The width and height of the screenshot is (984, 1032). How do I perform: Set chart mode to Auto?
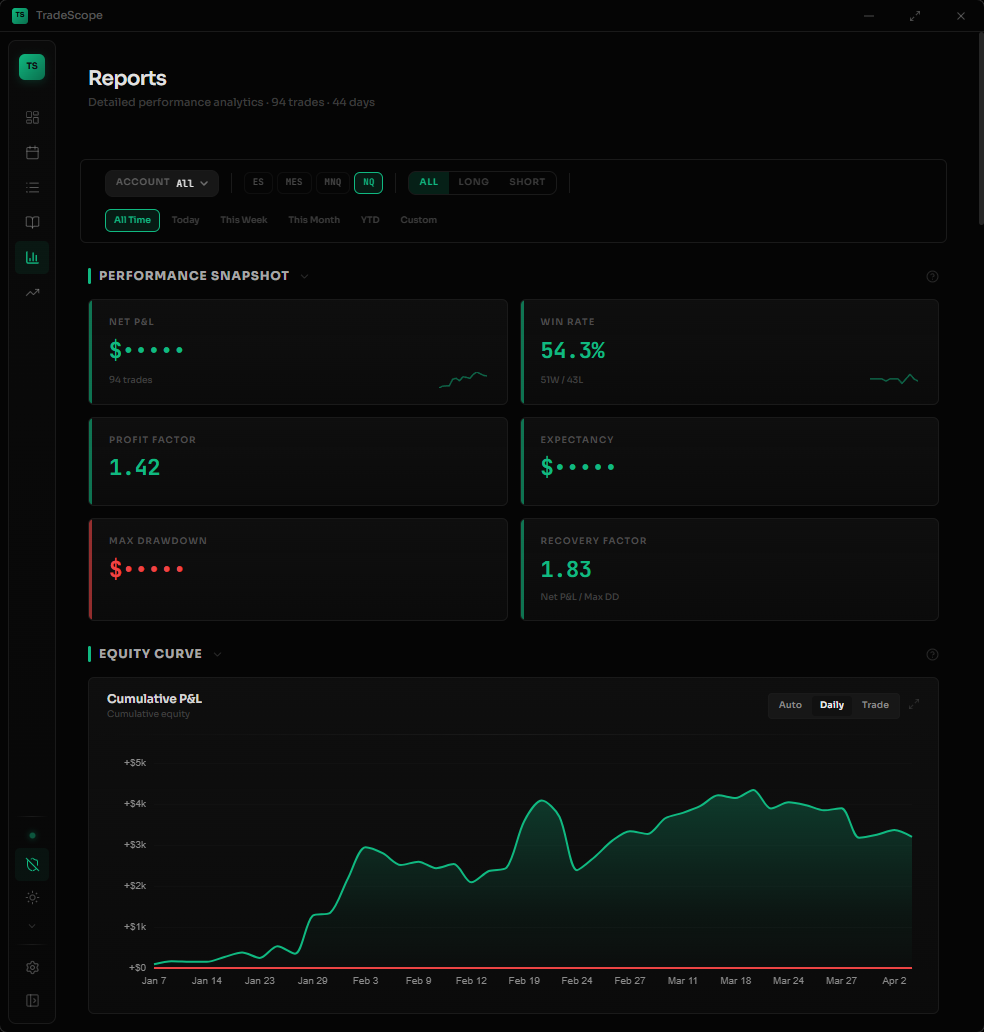tap(790, 705)
